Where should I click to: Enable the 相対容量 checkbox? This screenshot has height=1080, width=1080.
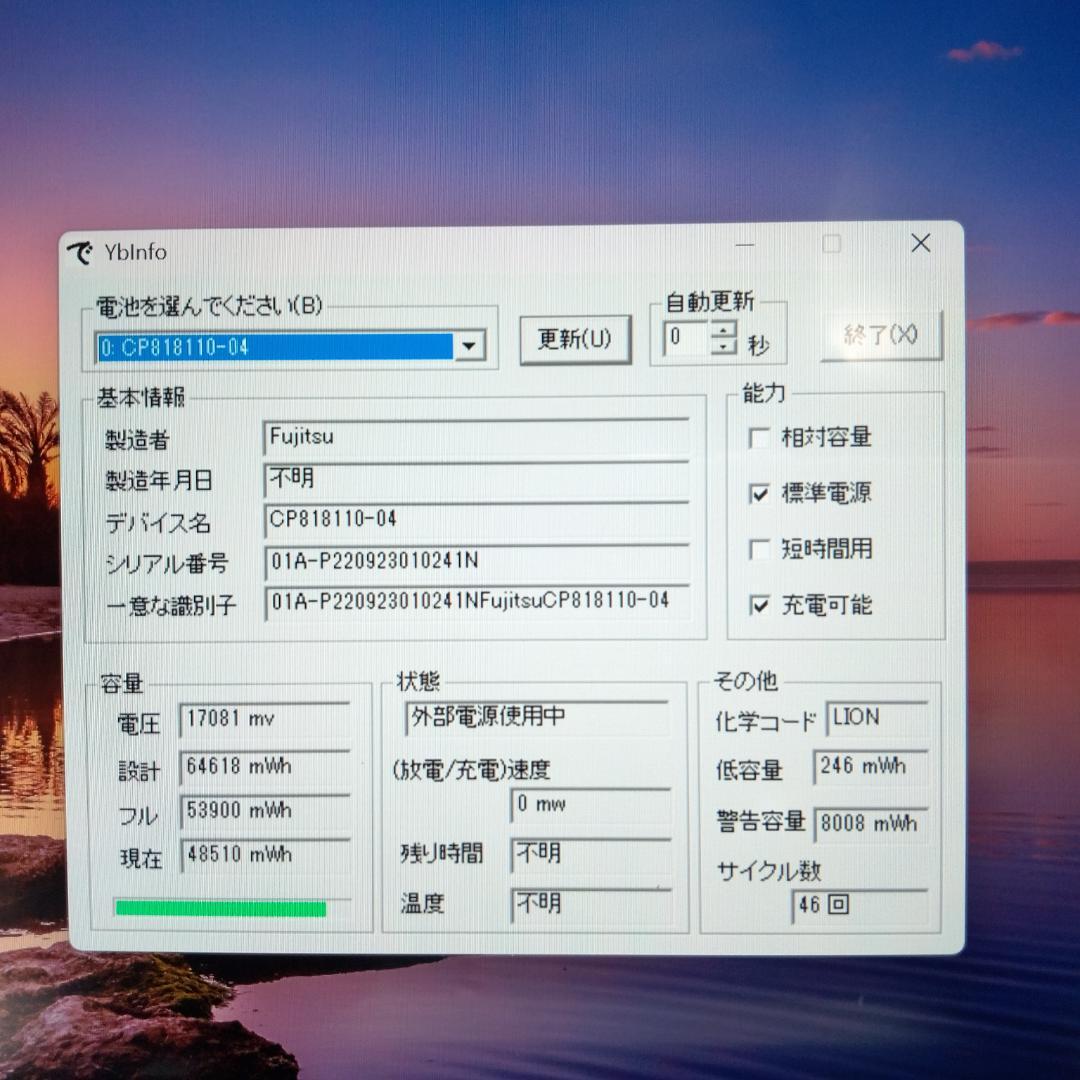760,437
